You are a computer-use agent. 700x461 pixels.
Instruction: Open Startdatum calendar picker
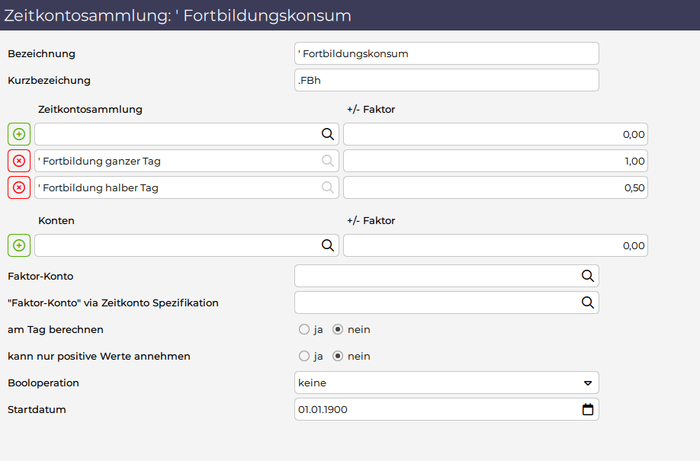coord(588,409)
